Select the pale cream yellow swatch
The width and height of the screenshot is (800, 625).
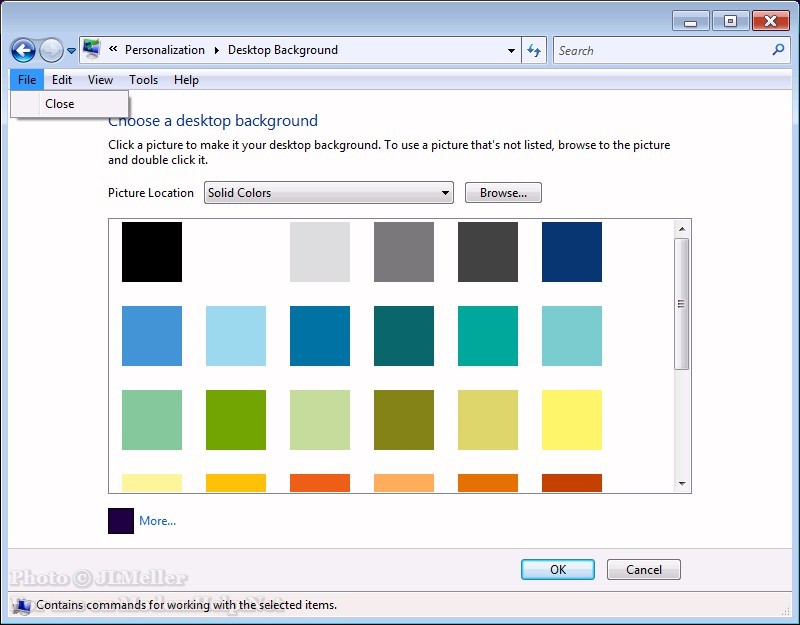[x=152, y=483]
